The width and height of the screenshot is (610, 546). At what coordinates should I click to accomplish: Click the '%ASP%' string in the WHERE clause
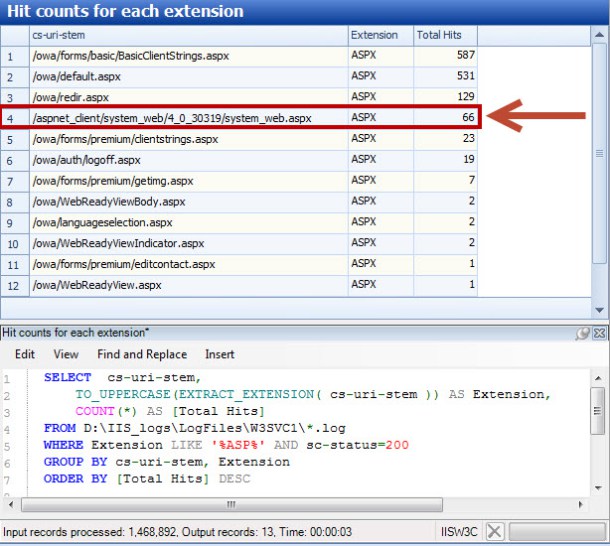[238, 445]
